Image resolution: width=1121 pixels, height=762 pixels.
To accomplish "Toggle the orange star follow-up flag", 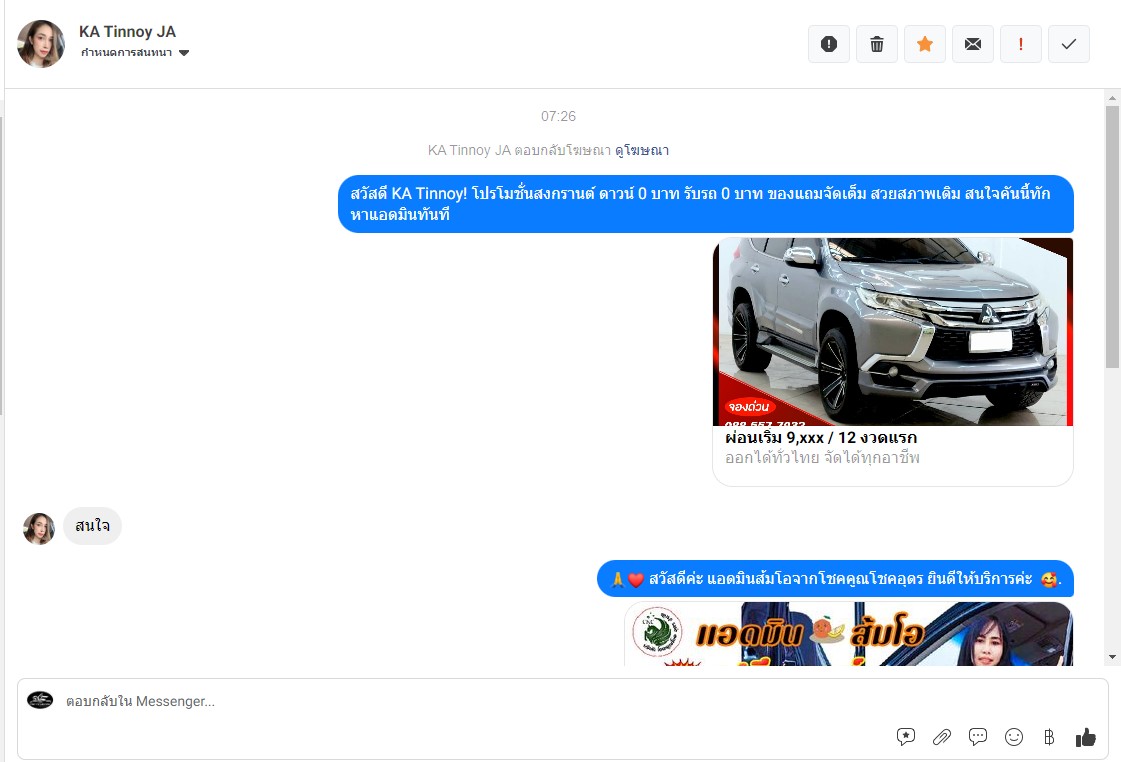I will (924, 44).
